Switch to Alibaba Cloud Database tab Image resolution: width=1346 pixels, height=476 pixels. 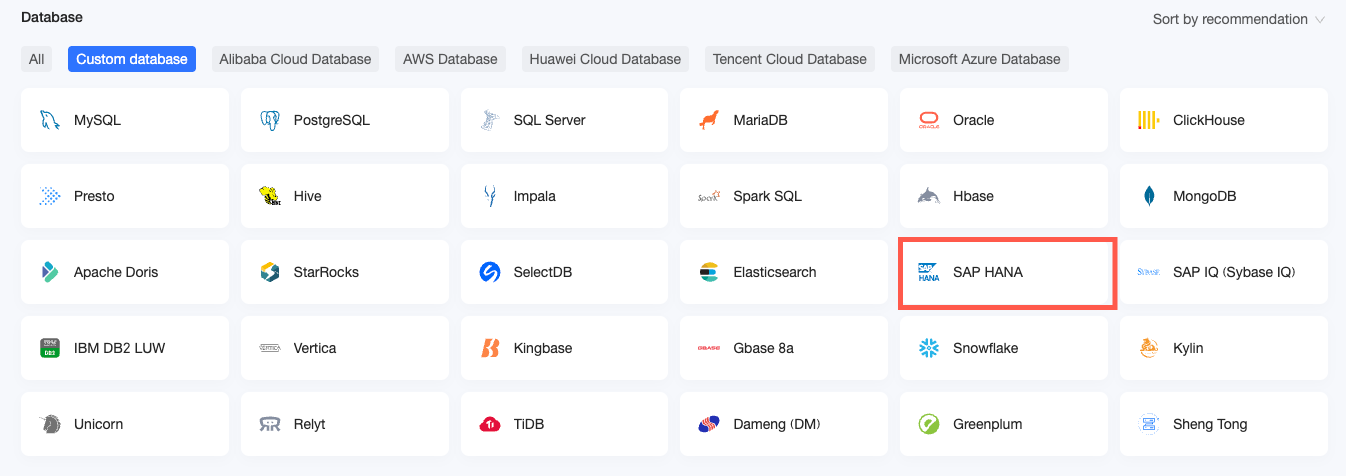[295, 59]
